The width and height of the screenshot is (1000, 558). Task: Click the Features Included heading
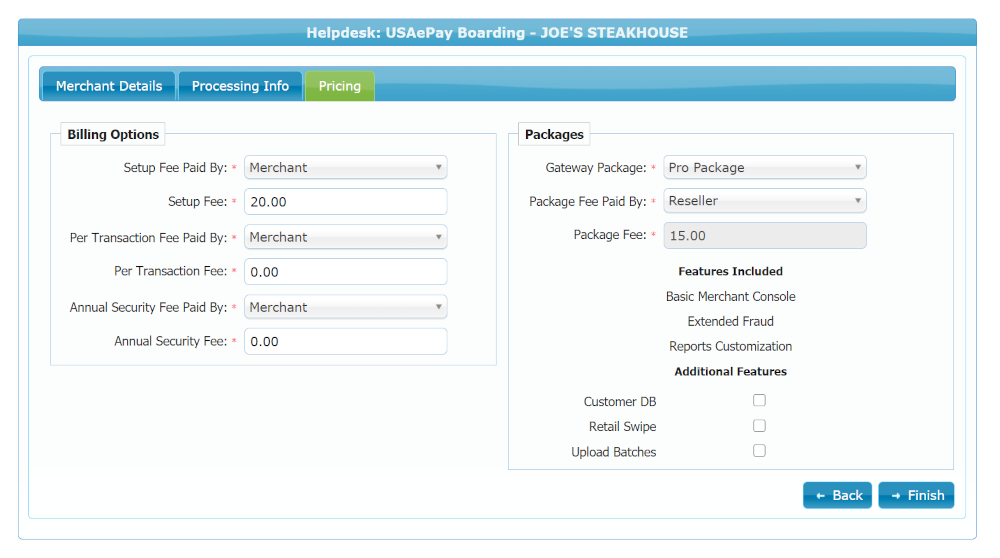730,271
